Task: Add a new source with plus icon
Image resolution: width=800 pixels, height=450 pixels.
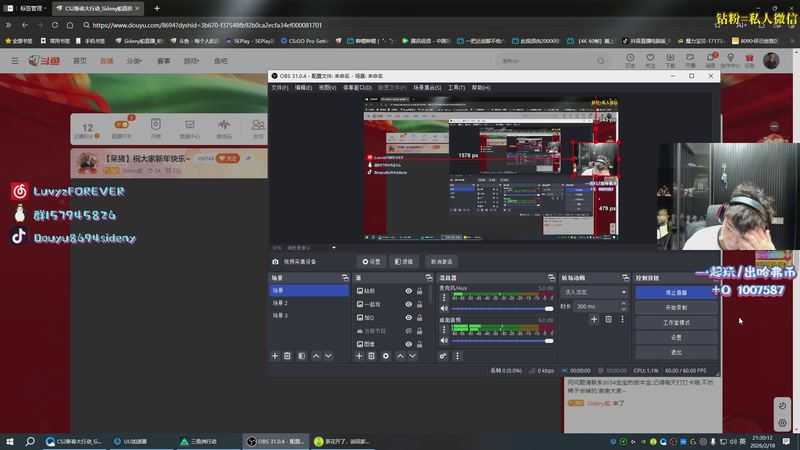Action: tap(359, 356)
